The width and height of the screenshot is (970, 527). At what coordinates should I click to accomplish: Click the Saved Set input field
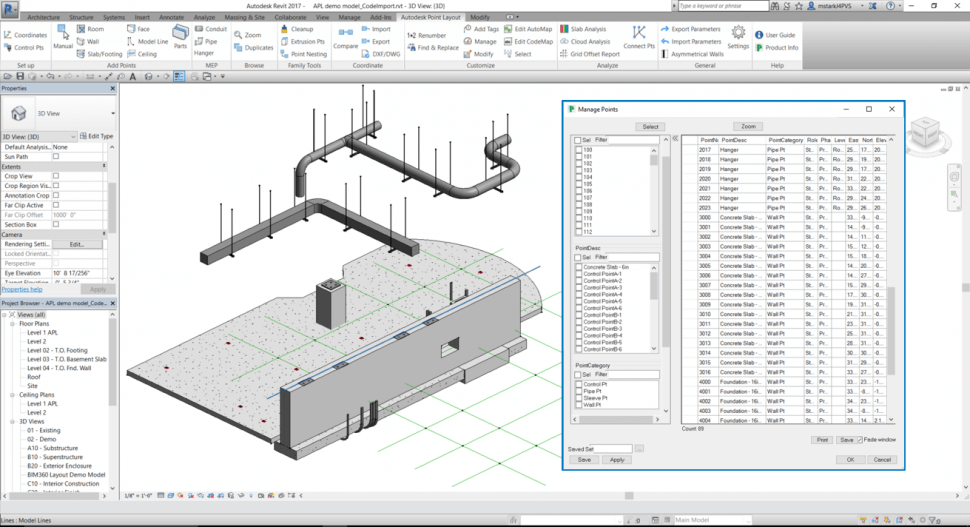614,449
